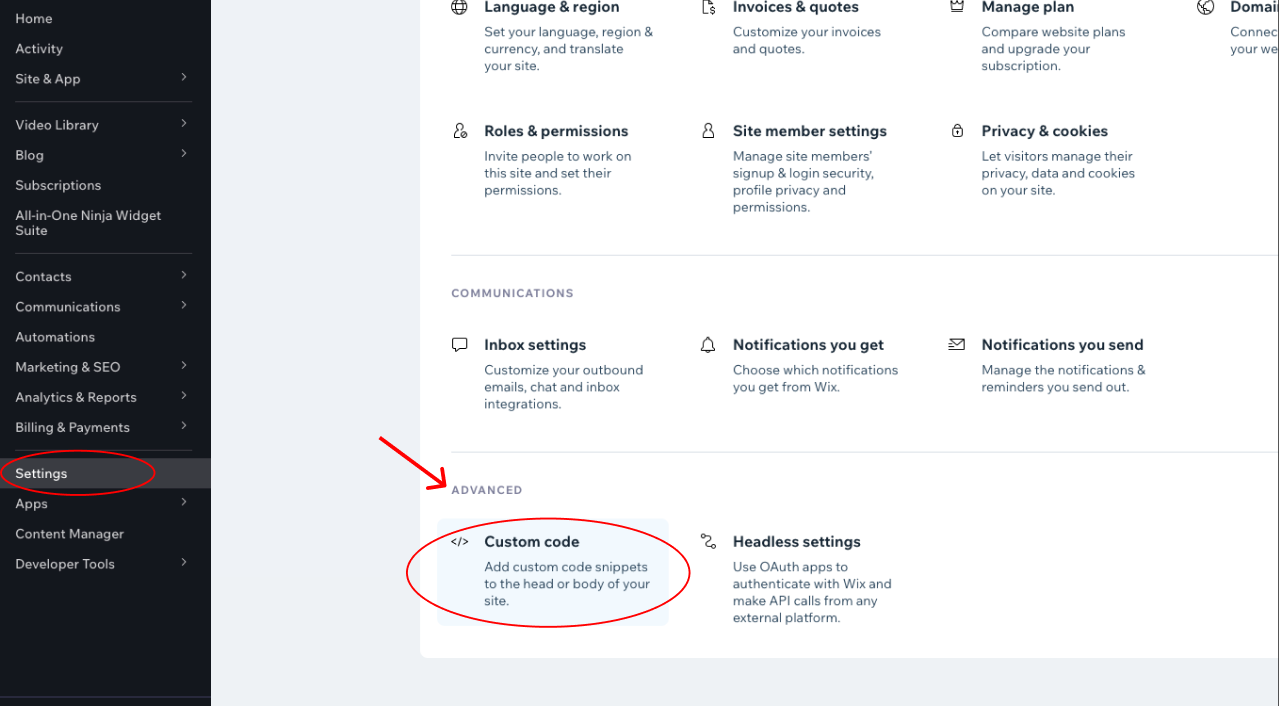This screenshot has height=706, width=1279.
Task: Expand the Apps submenu chevron
Action: [184, 503]
